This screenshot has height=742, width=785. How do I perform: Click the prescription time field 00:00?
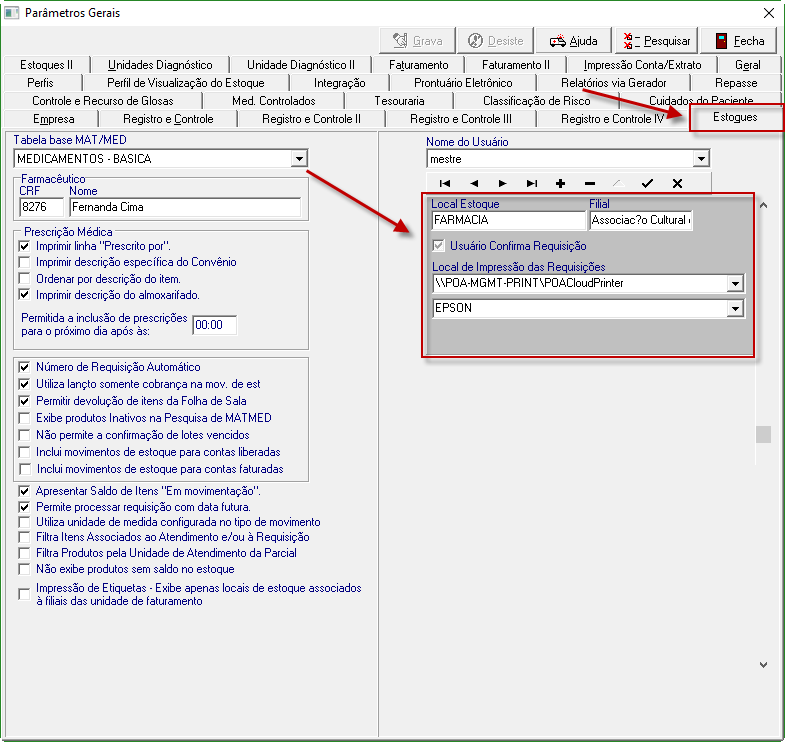[214, 325]
